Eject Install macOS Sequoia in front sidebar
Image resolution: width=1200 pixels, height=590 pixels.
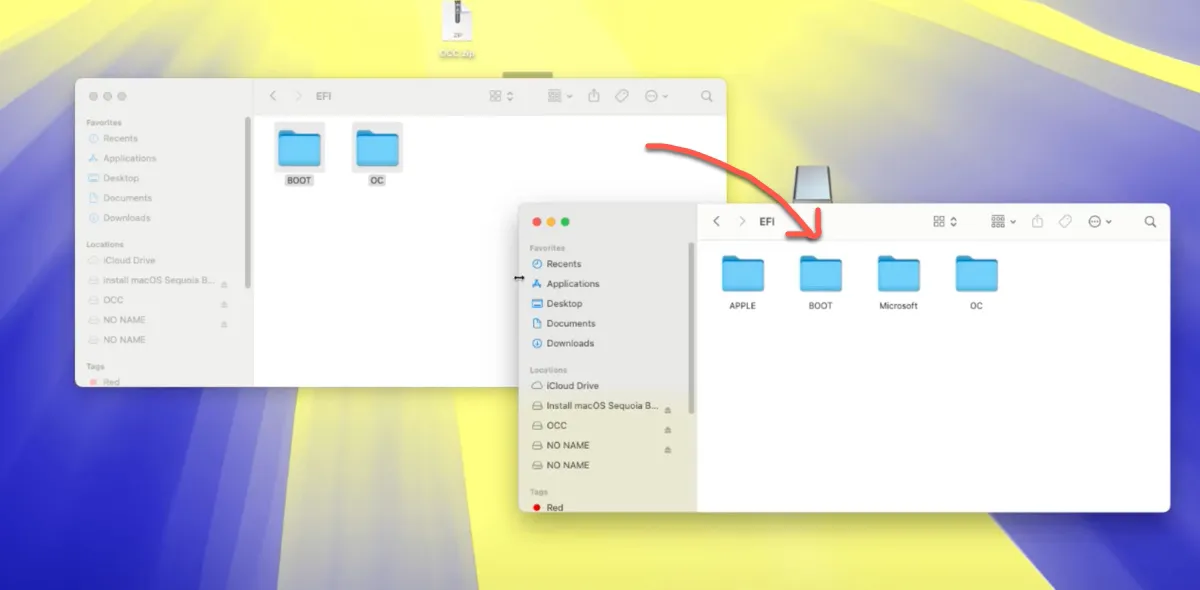(x=668, y=410)
